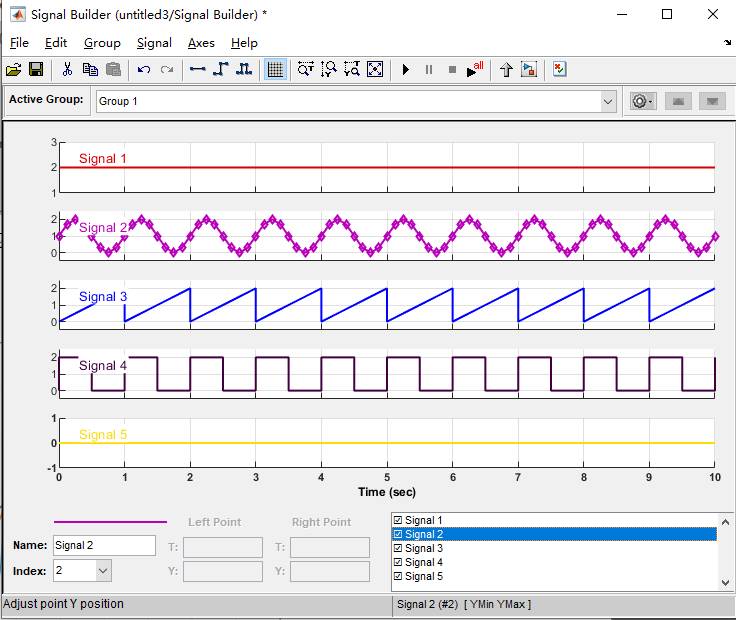The image size is (736, 620).
Task: Toggle the snap grid icon
Action: click(275, 69)
